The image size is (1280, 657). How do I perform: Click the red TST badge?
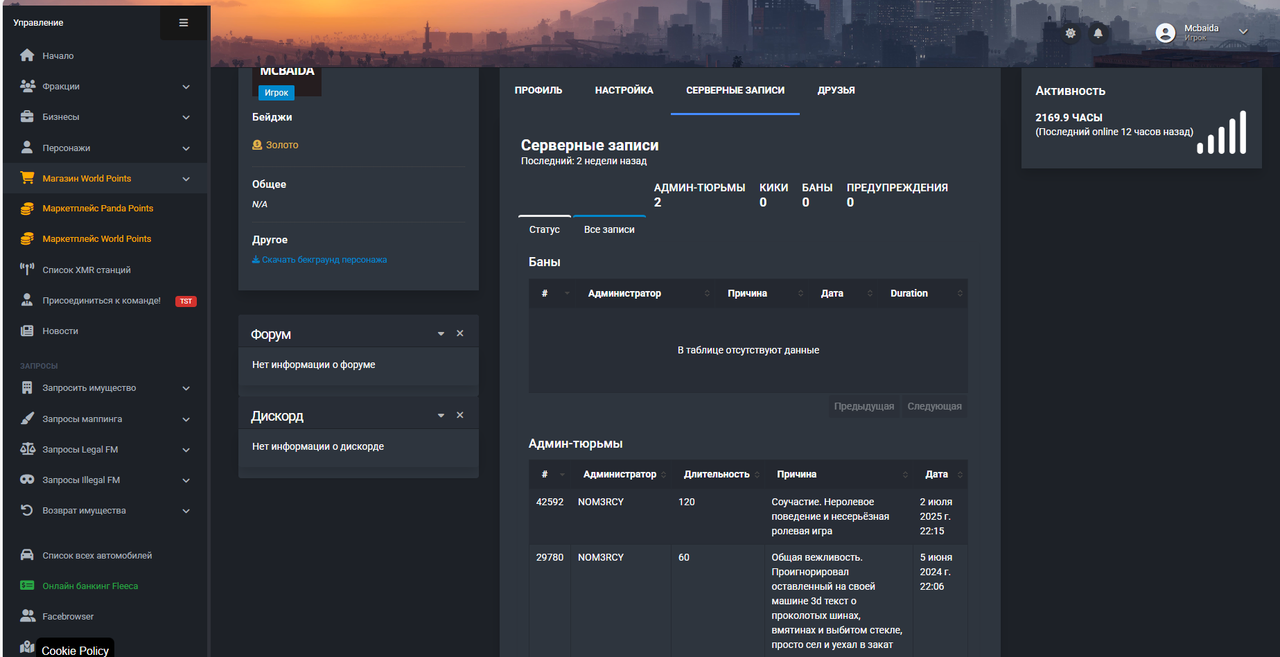pos(186,301)
